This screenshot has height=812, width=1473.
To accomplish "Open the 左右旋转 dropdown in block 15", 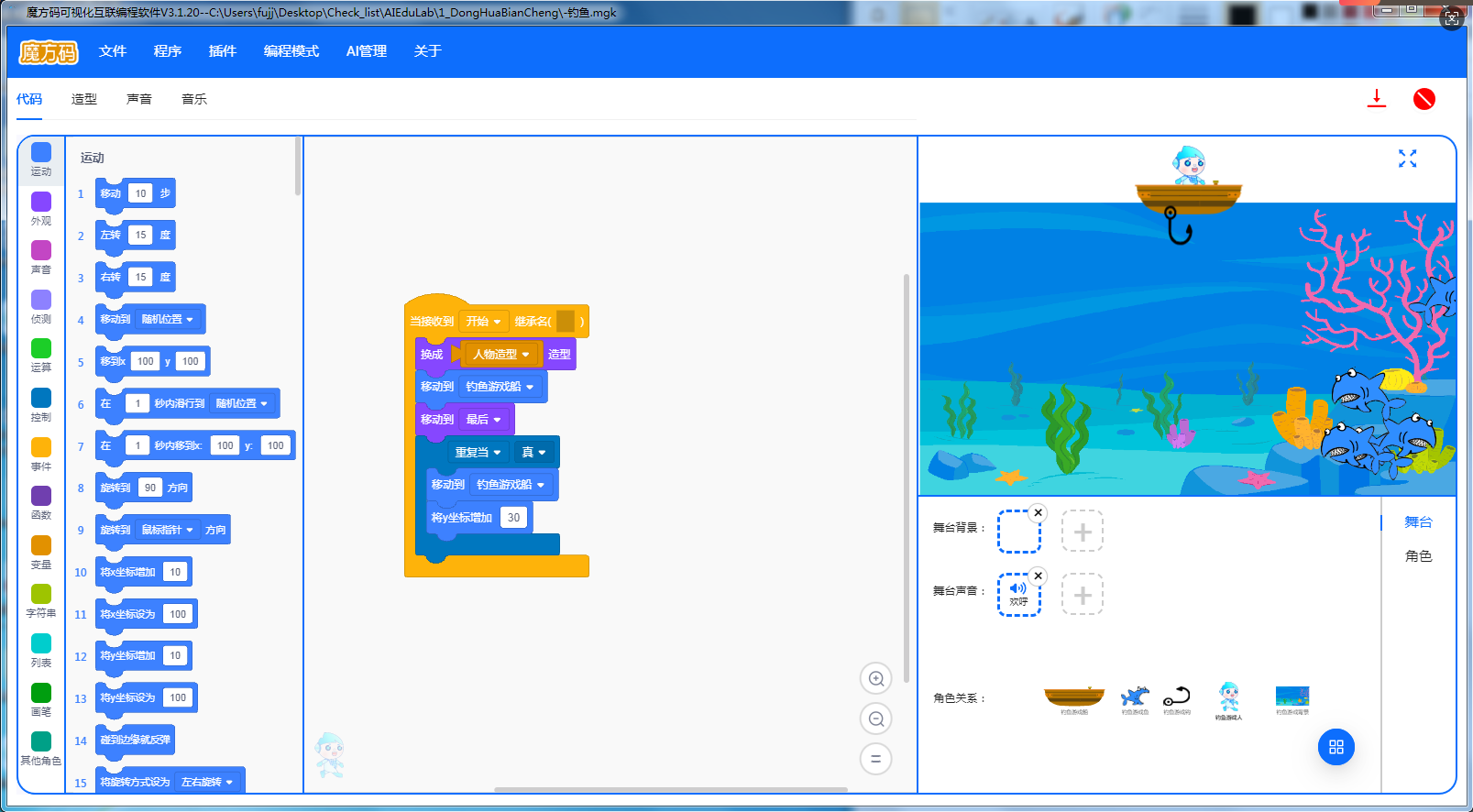I will pyautogui.click(x=207, y=782).
